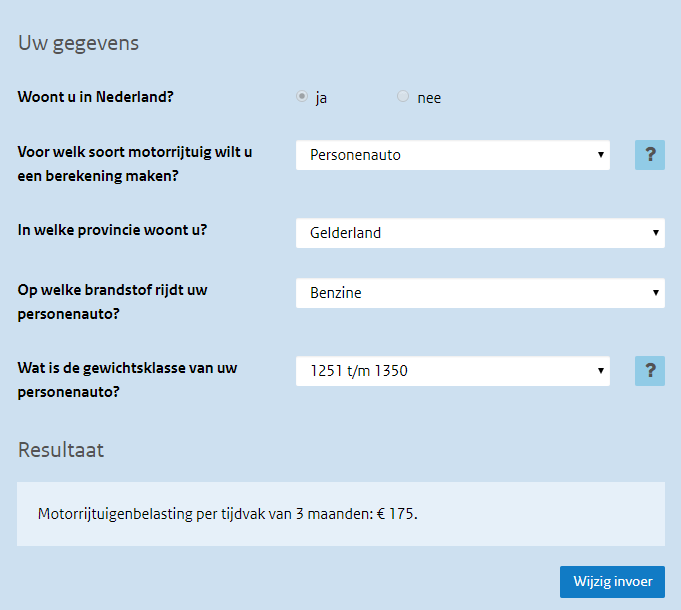Click the motorrijtuig type question label
This screenshot has height=610, width=681.
pos(134,164)
